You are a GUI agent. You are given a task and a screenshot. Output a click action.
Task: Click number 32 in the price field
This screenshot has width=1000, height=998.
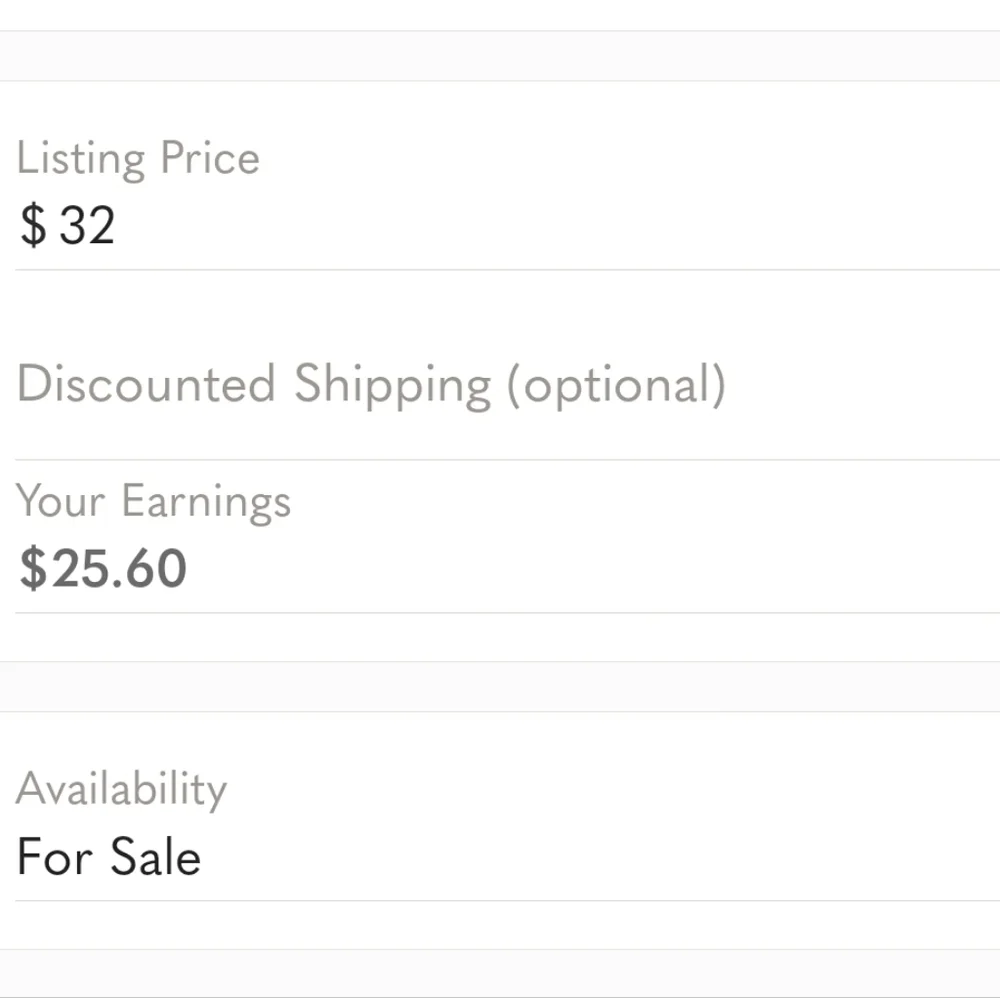pyautogui.click(x=87, y=225)
